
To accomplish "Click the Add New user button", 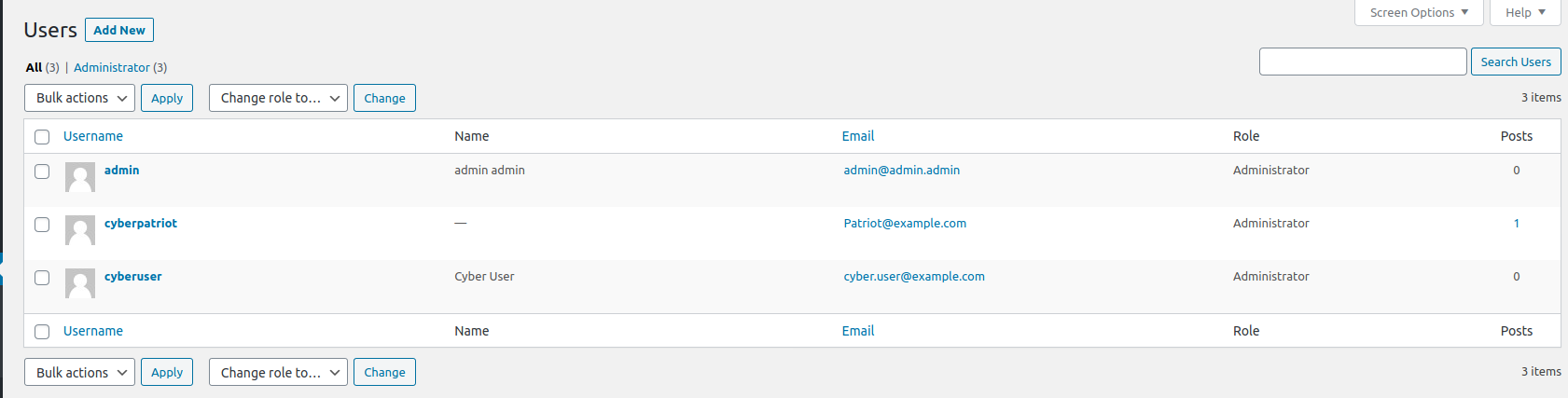I will 119,30.
